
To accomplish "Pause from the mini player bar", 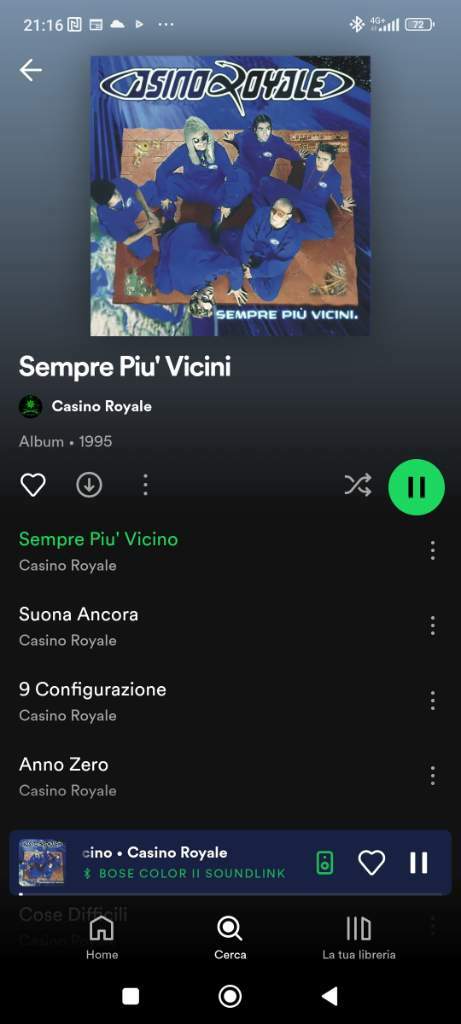I will point(419,863).
